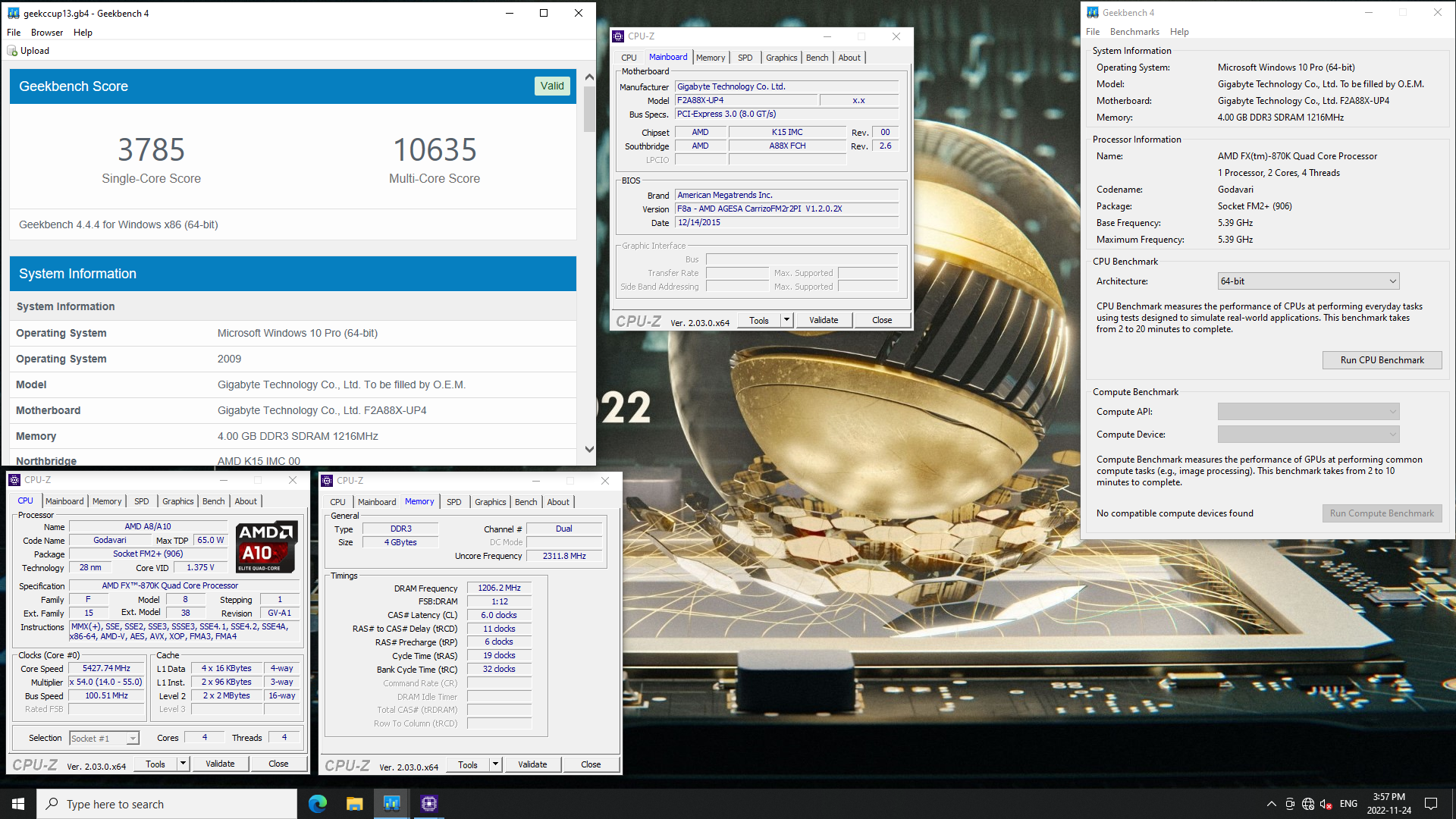Open File Explorer from taskbar
1456x819 pixels.
pos(354,804)
